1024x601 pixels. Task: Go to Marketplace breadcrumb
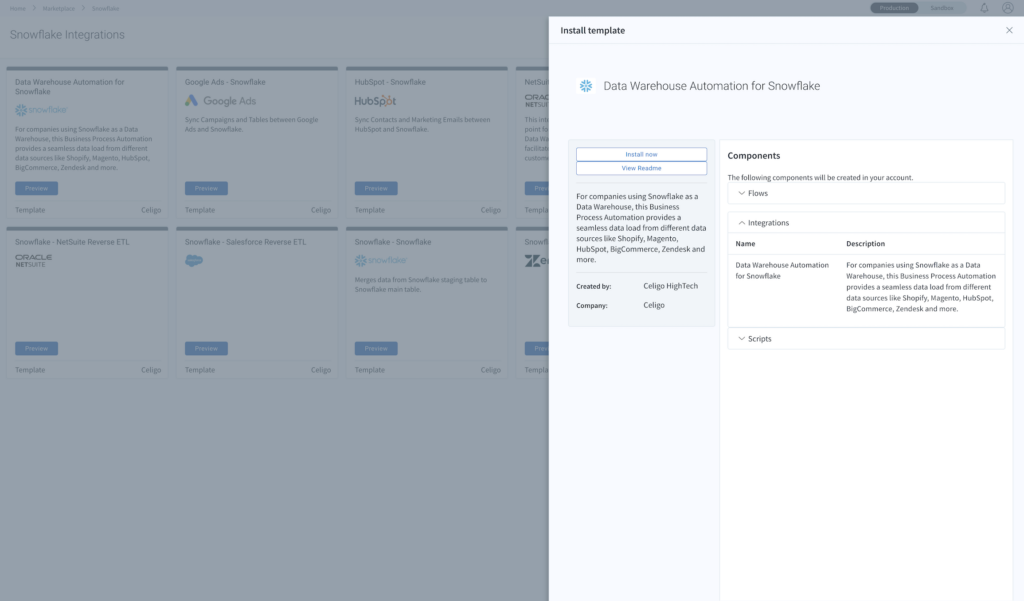tap(58, 8)
